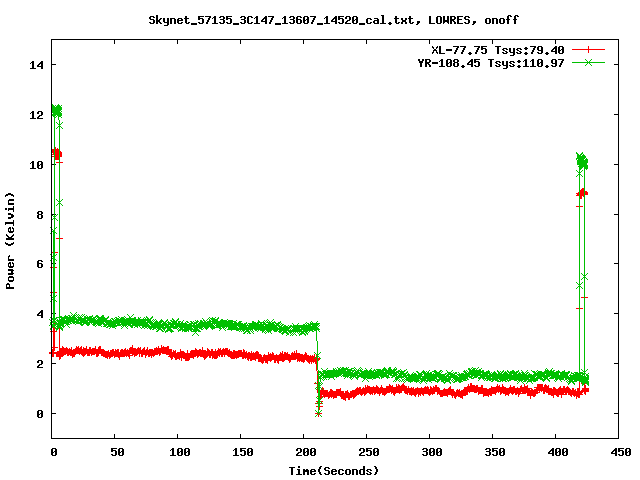Click the green end spike near time 420

(582, 162)
